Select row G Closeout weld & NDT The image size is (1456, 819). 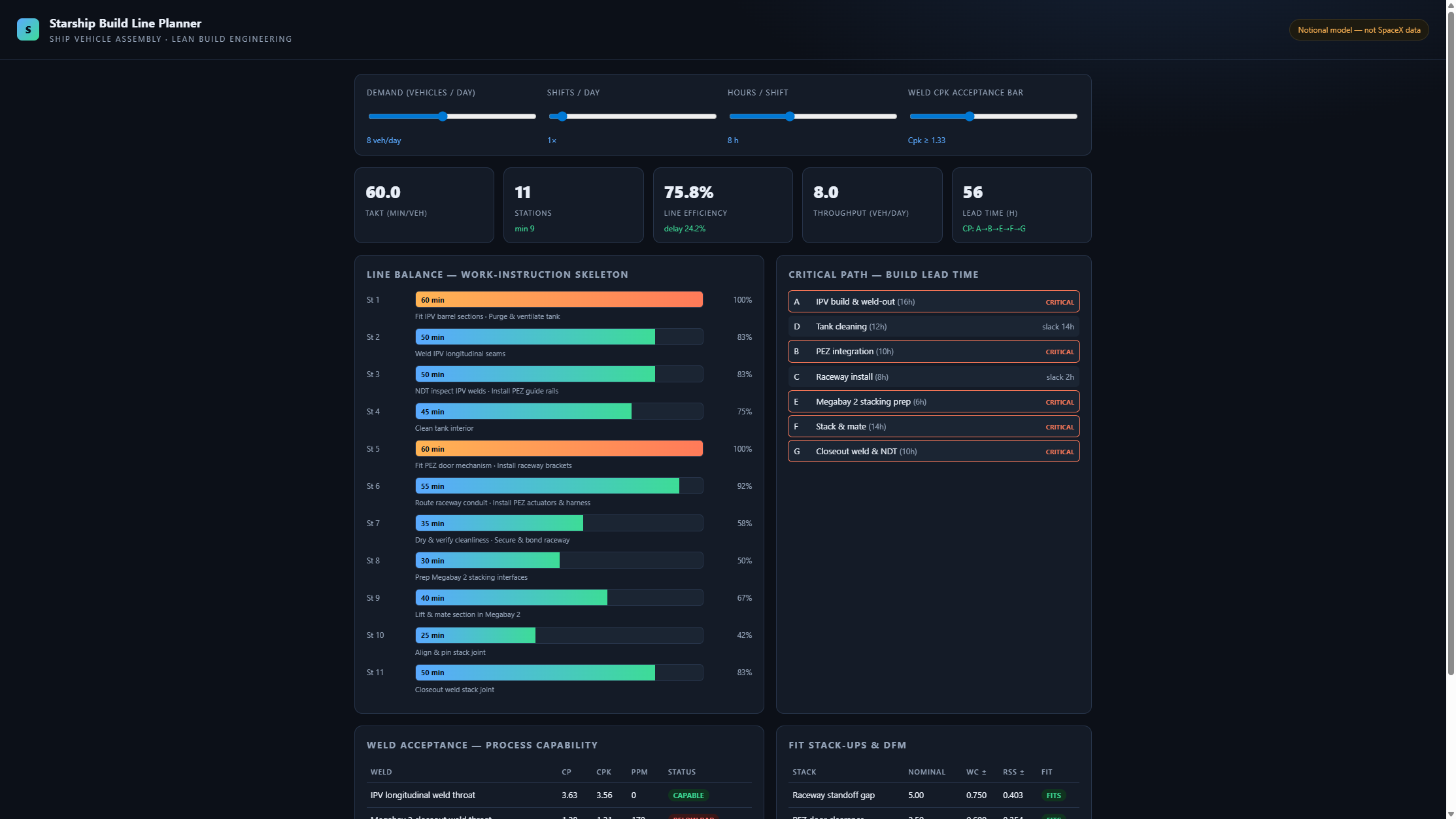pyautogui.click(x=934, y=451)
